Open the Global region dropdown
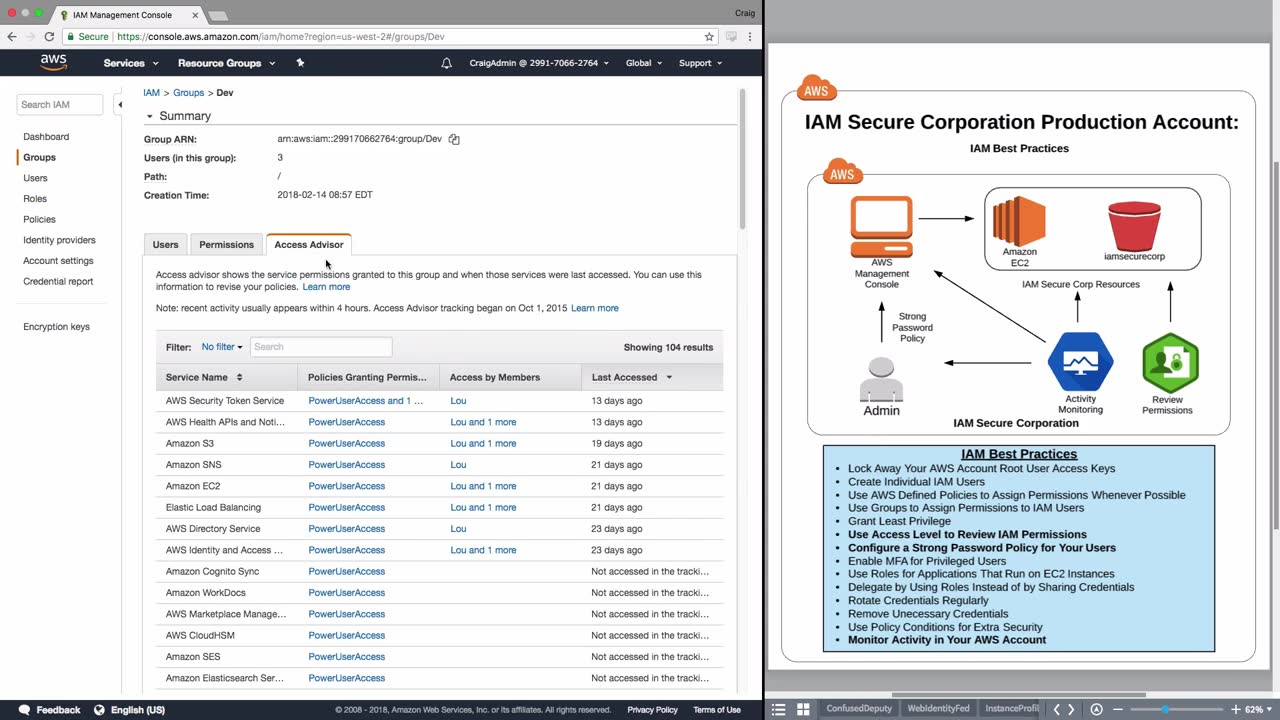1280x720 pixels. [644, 63]
